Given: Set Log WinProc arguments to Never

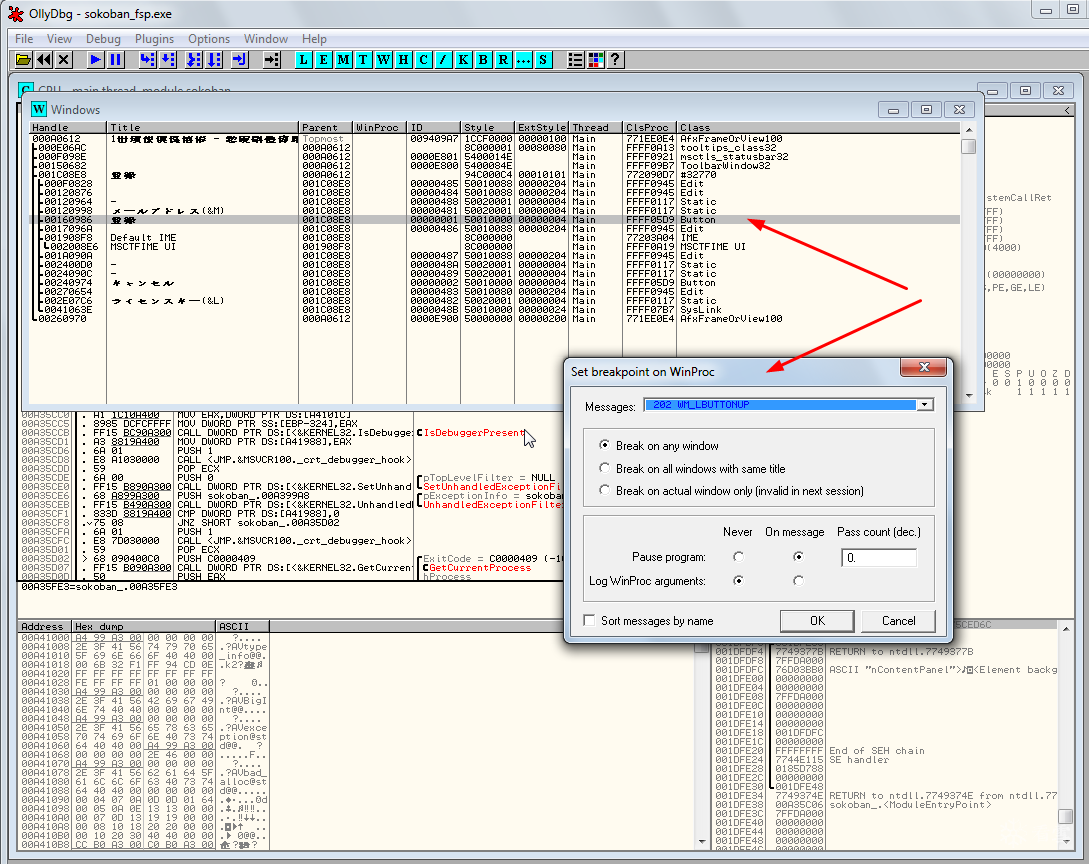Looking at the screenshot, I should pyautogui.click(x=738, y=581).
